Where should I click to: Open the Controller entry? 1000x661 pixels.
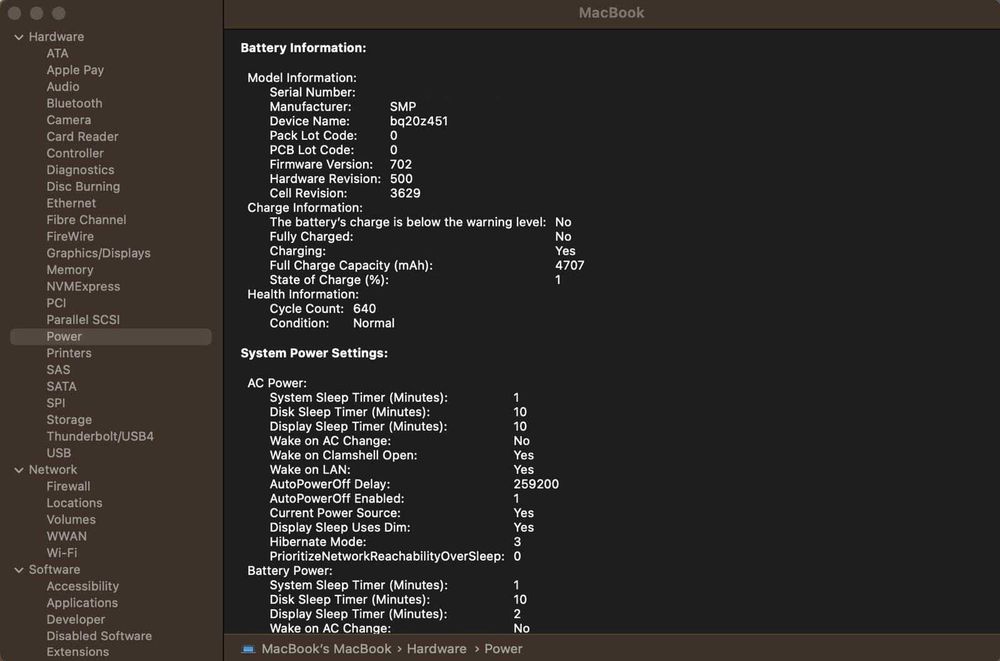point(75,153)
